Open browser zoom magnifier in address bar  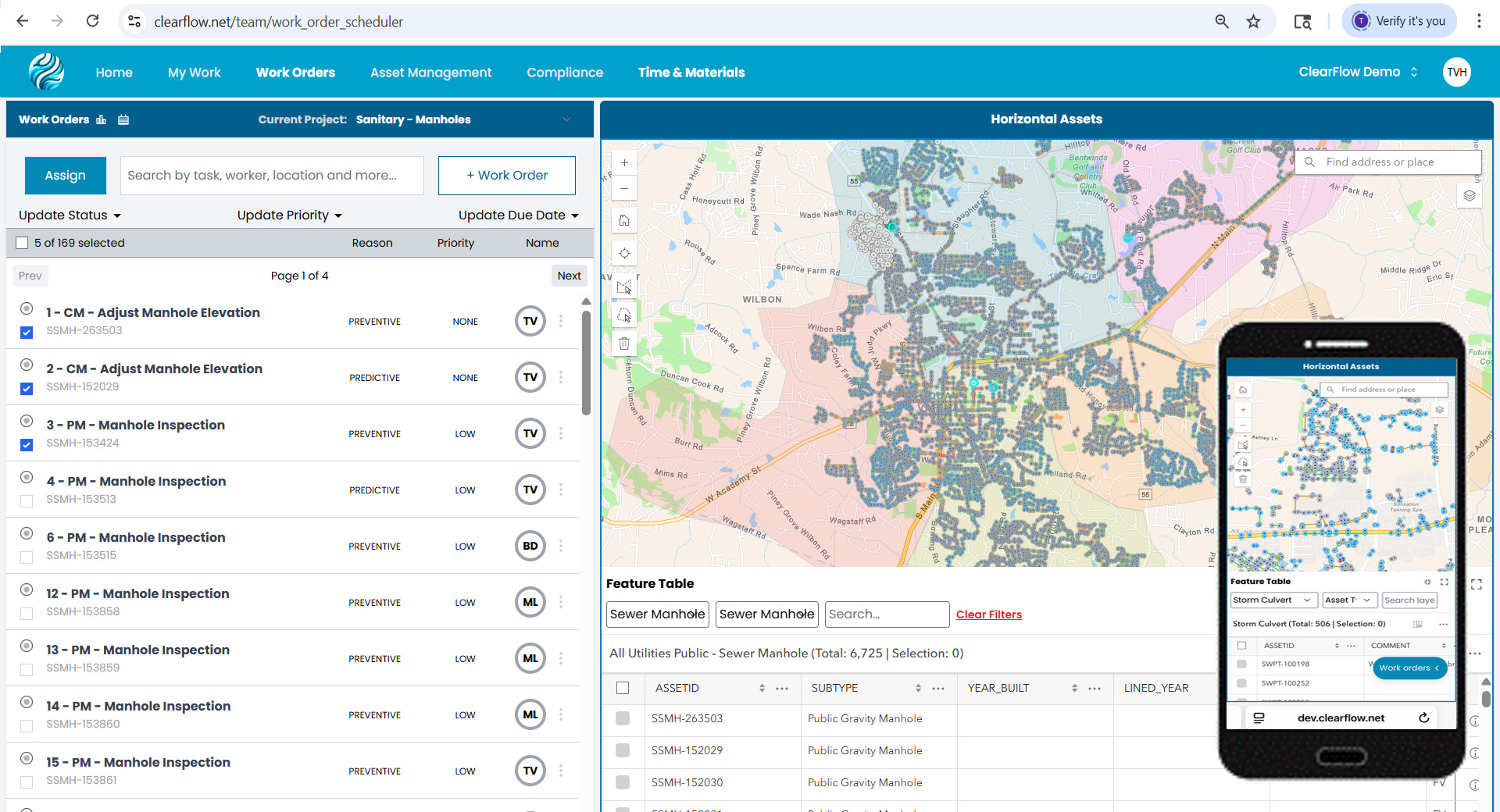point(1222,22)
